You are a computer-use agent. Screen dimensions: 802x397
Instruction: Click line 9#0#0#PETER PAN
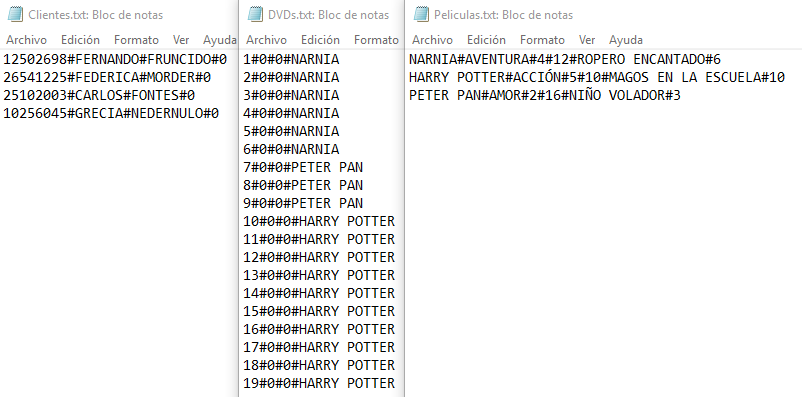[x=303, y=203]
